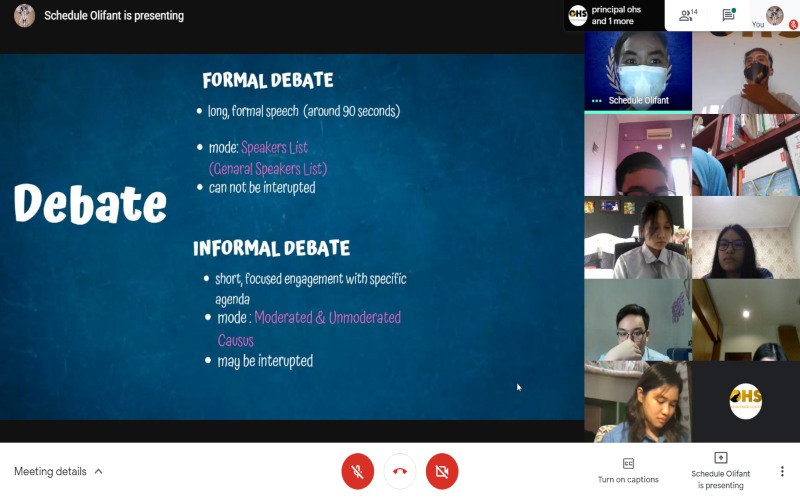This screenshot has height=500, width=800.
Task: Turn the camera back on
Action: coord(442,471)
